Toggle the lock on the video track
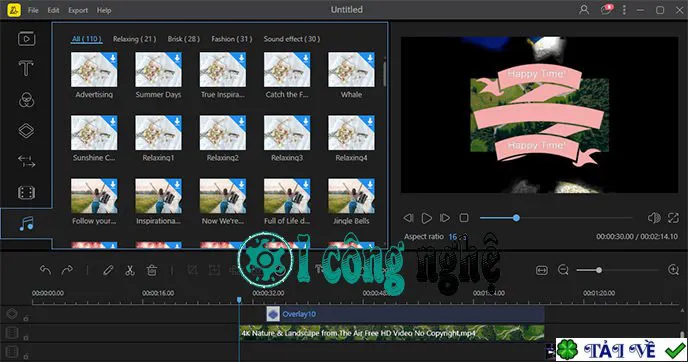 26,337
